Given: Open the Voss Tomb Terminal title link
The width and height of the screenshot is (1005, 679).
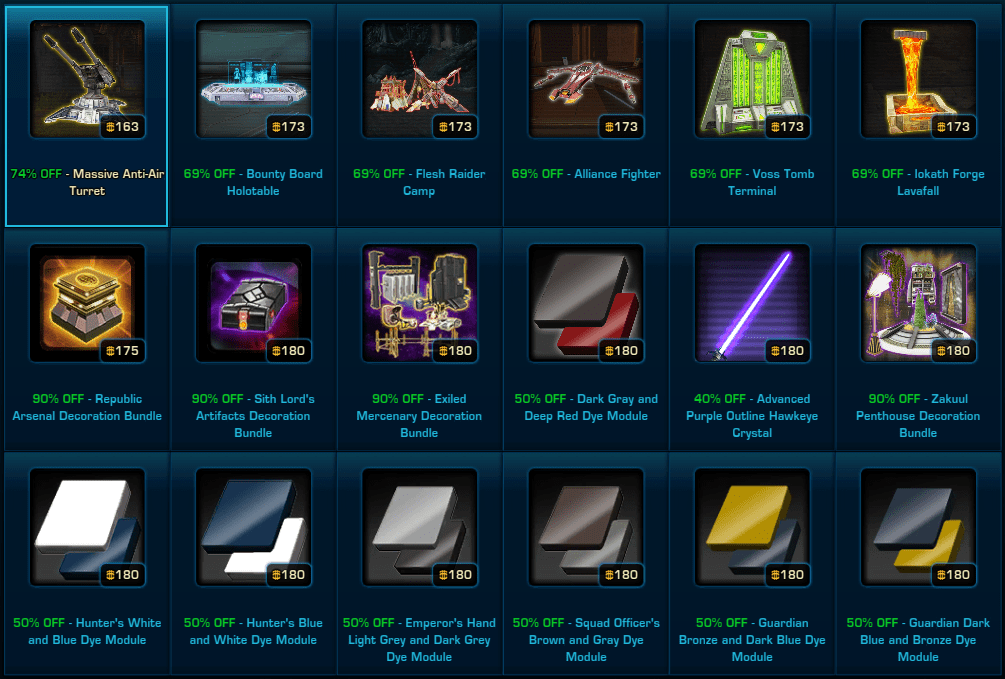Looking at the screenshot, I should coord(752,182).
